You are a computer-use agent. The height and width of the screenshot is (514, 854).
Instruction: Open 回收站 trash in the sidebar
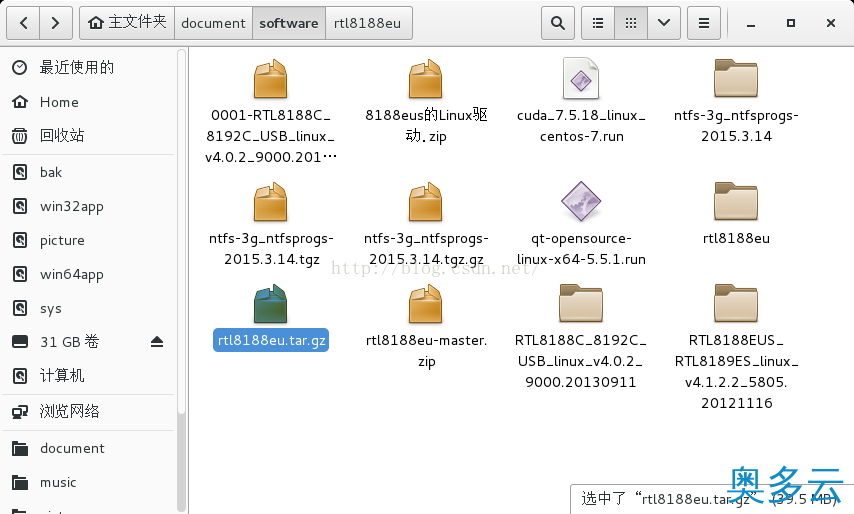tap(88, 136)
